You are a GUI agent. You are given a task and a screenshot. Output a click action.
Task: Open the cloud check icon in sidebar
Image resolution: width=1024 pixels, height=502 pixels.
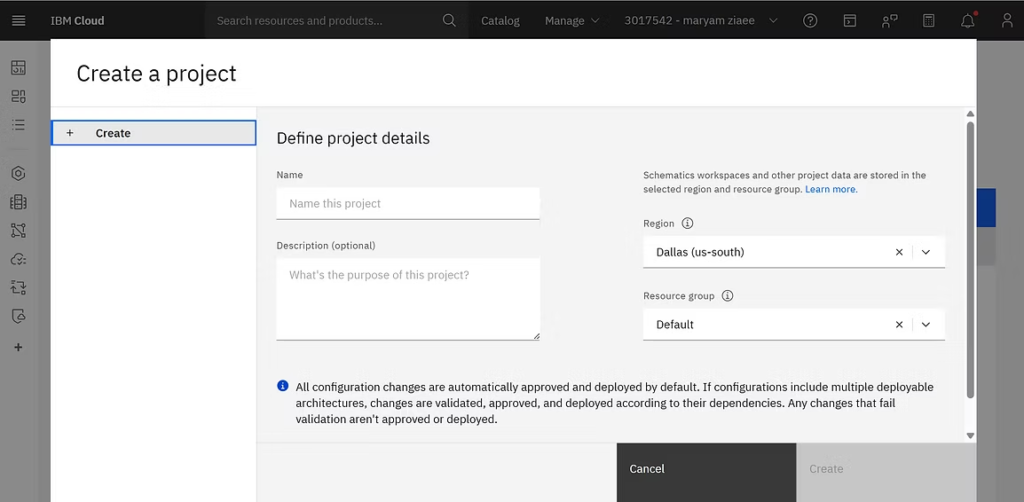point(18,259)
